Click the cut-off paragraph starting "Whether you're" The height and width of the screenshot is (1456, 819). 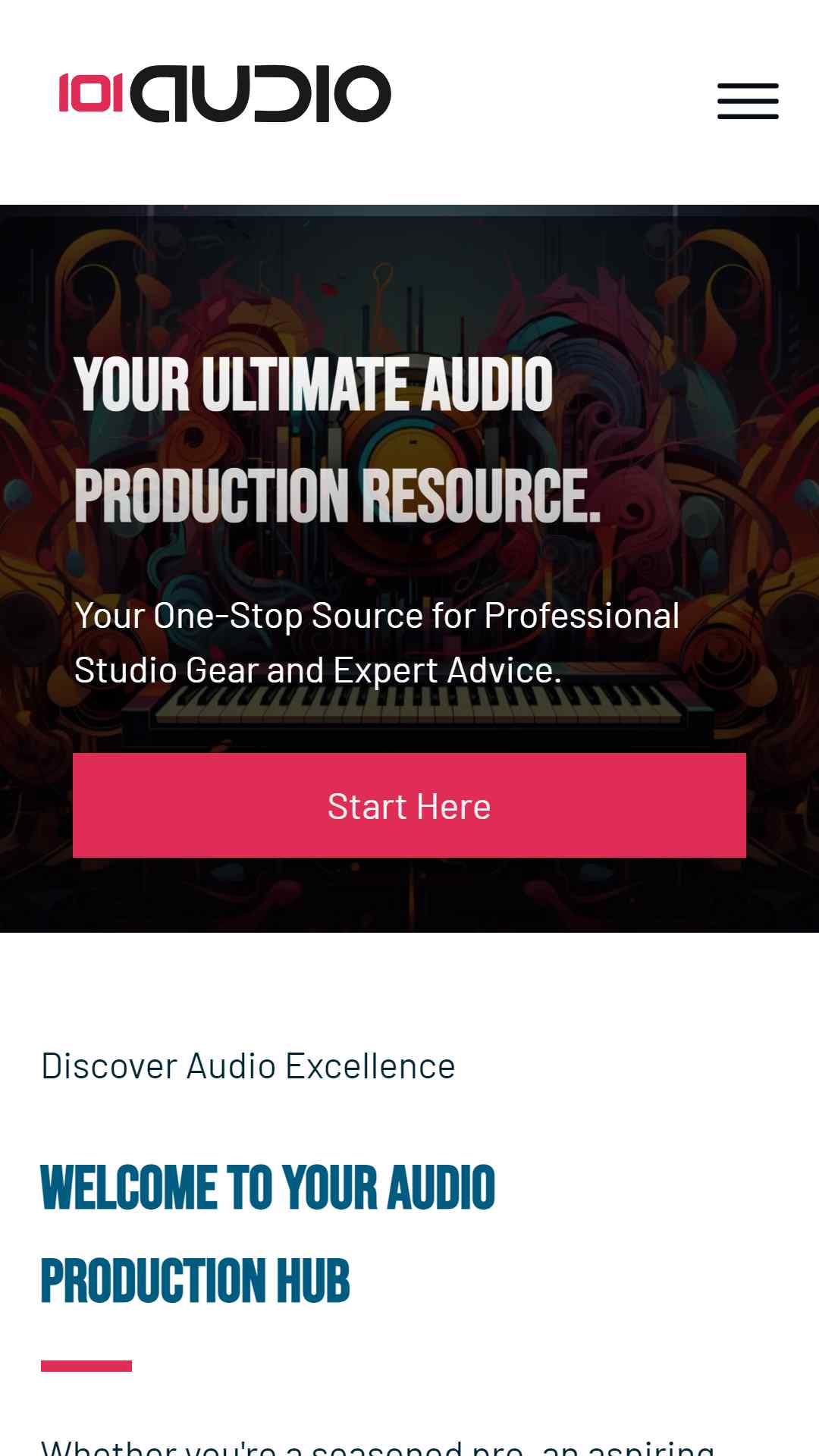point(378,1447)
